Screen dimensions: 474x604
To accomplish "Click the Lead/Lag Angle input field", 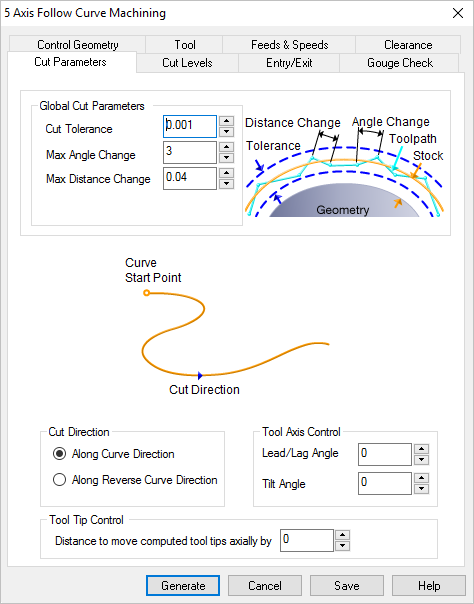I will coord(385,454).
